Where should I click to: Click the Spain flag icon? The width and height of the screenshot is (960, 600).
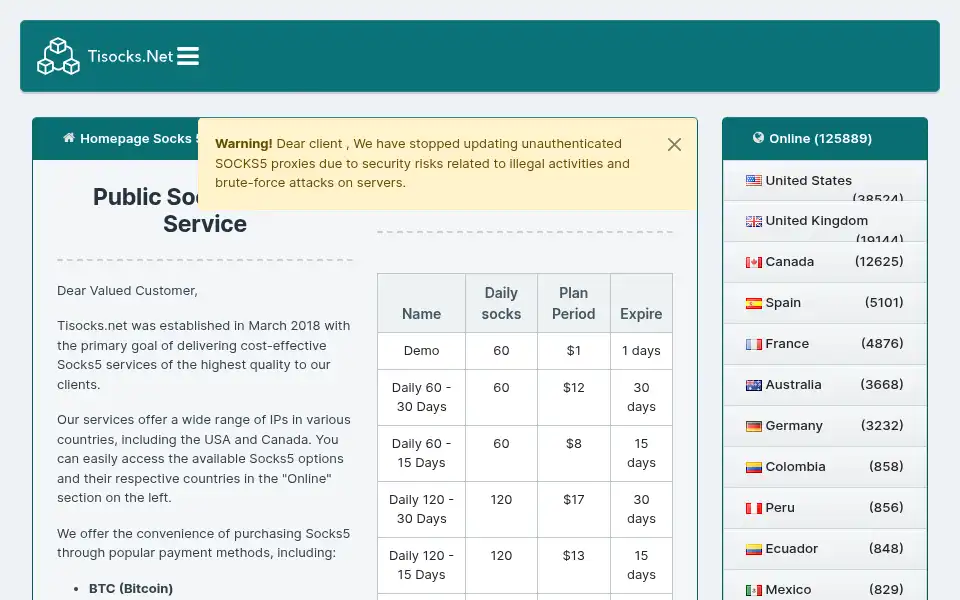tap(754, 303)
